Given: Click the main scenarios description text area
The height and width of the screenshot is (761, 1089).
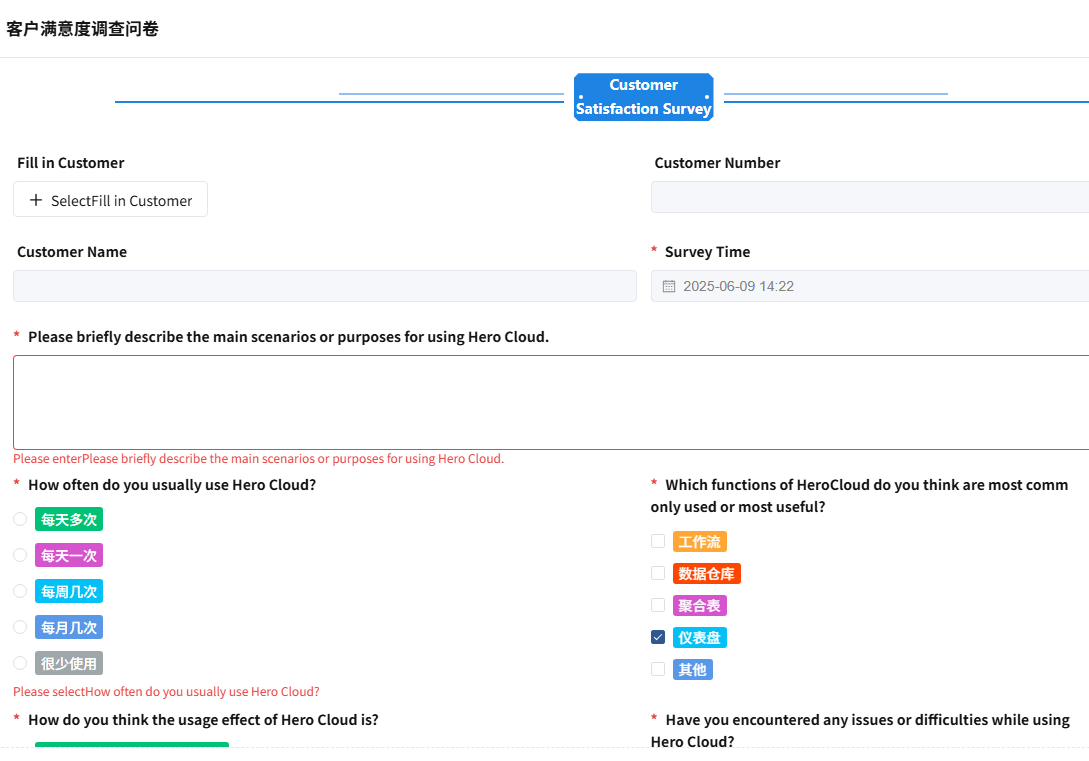Looking at the screenshot, I should (550, 402).
